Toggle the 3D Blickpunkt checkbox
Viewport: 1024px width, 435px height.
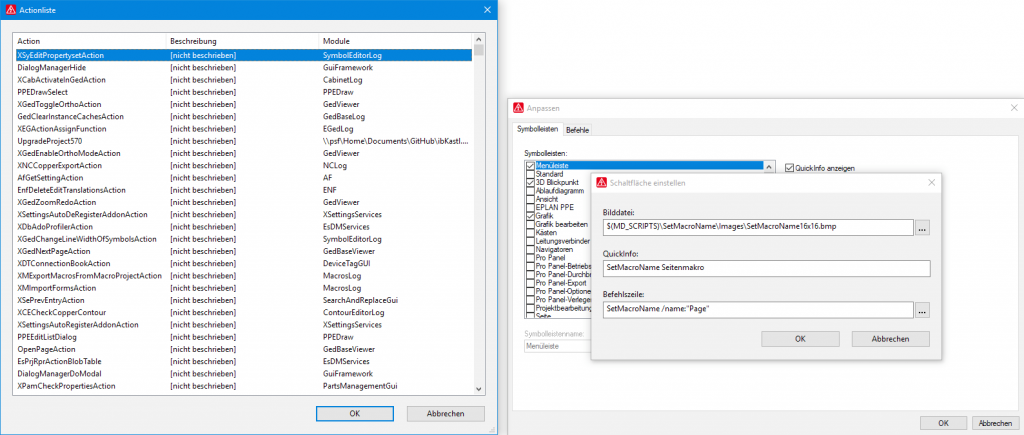[x=530, y=182]
